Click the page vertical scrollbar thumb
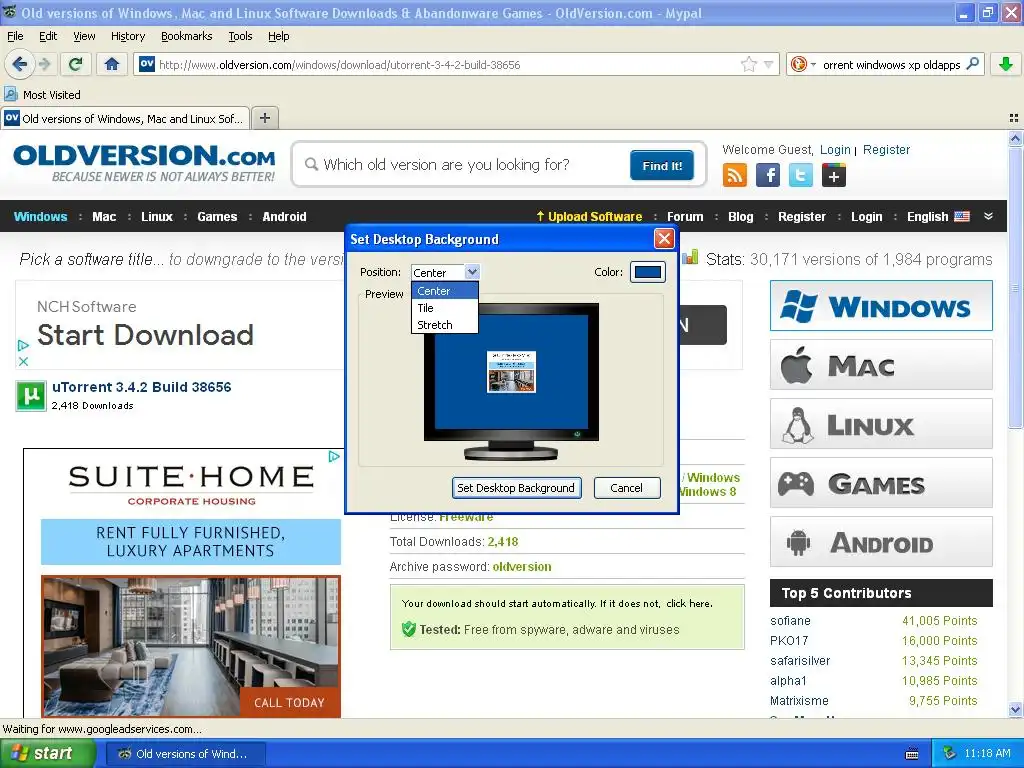1024x768 pixels. pyautogui.click(x=1015, y=287)
